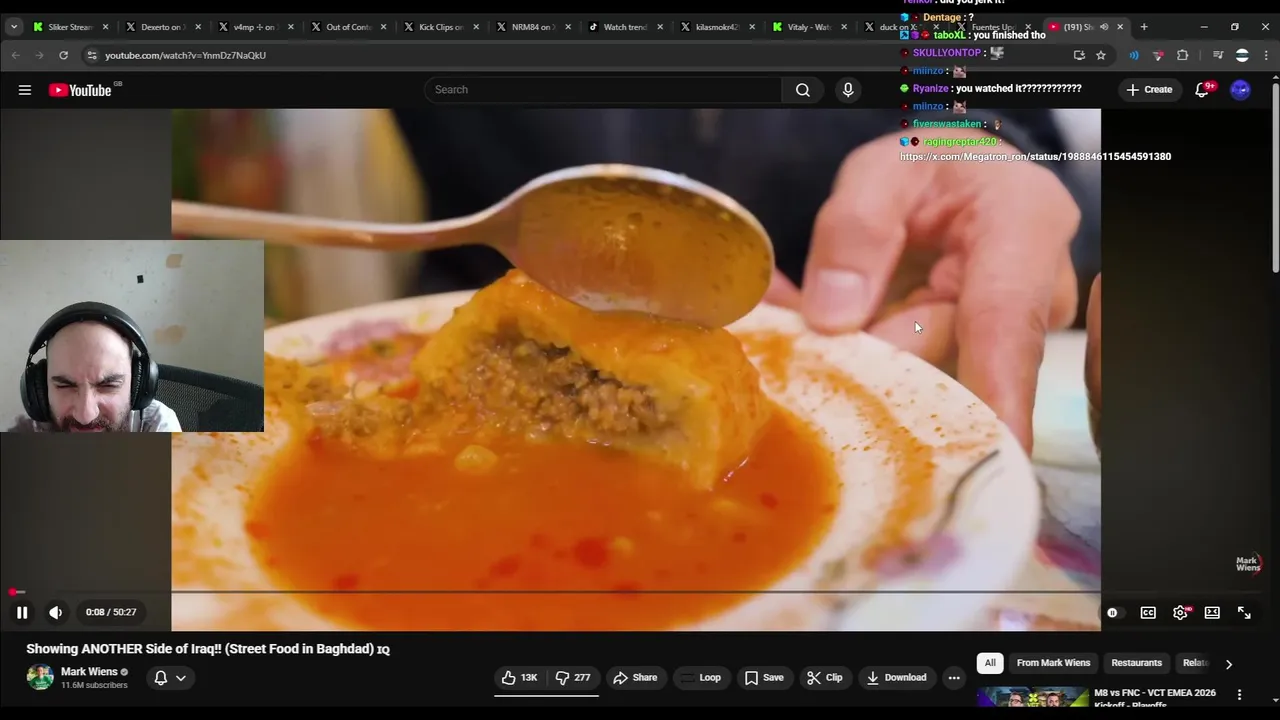Install or cast page icon in address bar

1079,55
